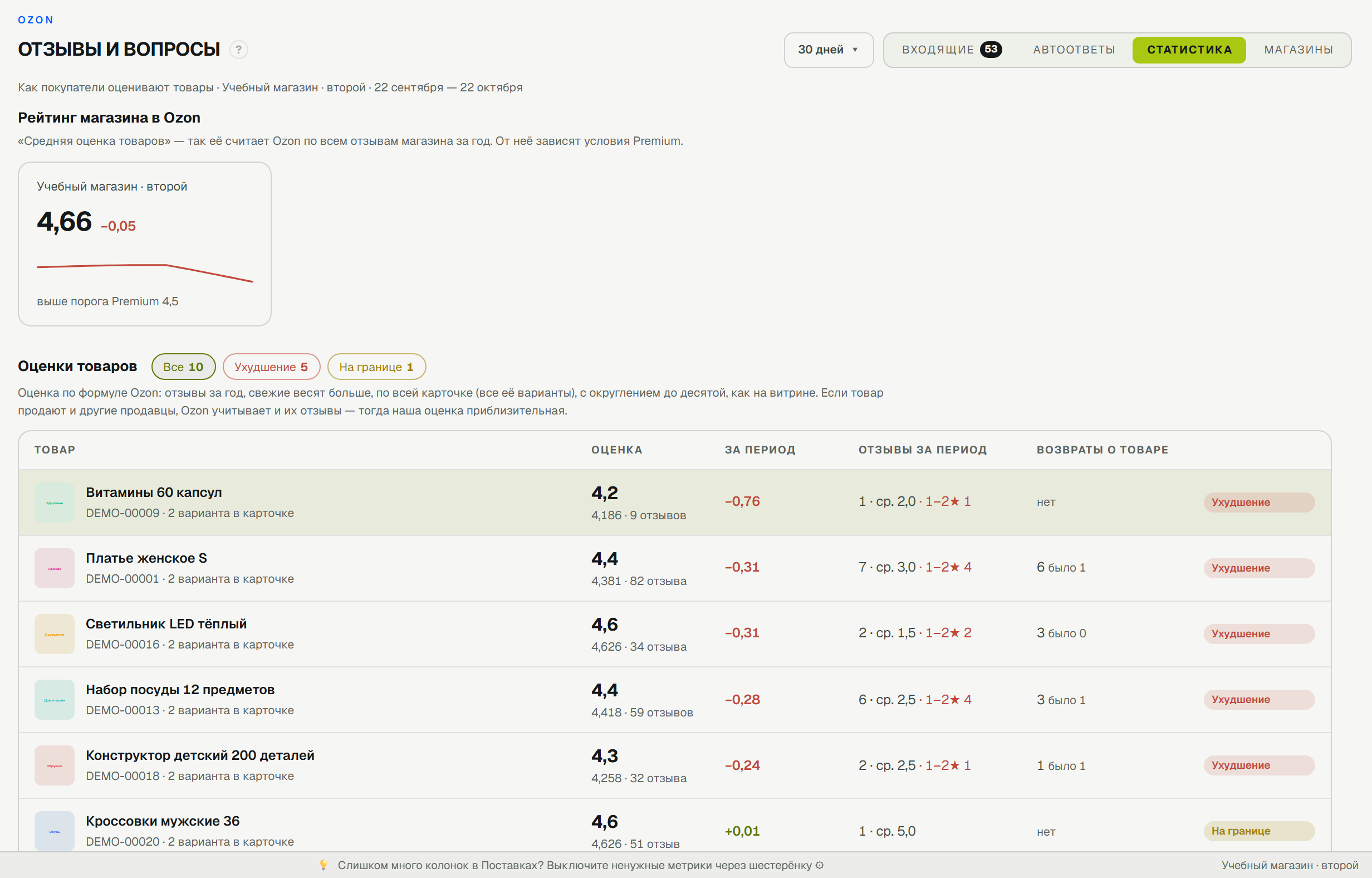
Task: Switch to the Автоответы tab
Action: click(1074, 50)
